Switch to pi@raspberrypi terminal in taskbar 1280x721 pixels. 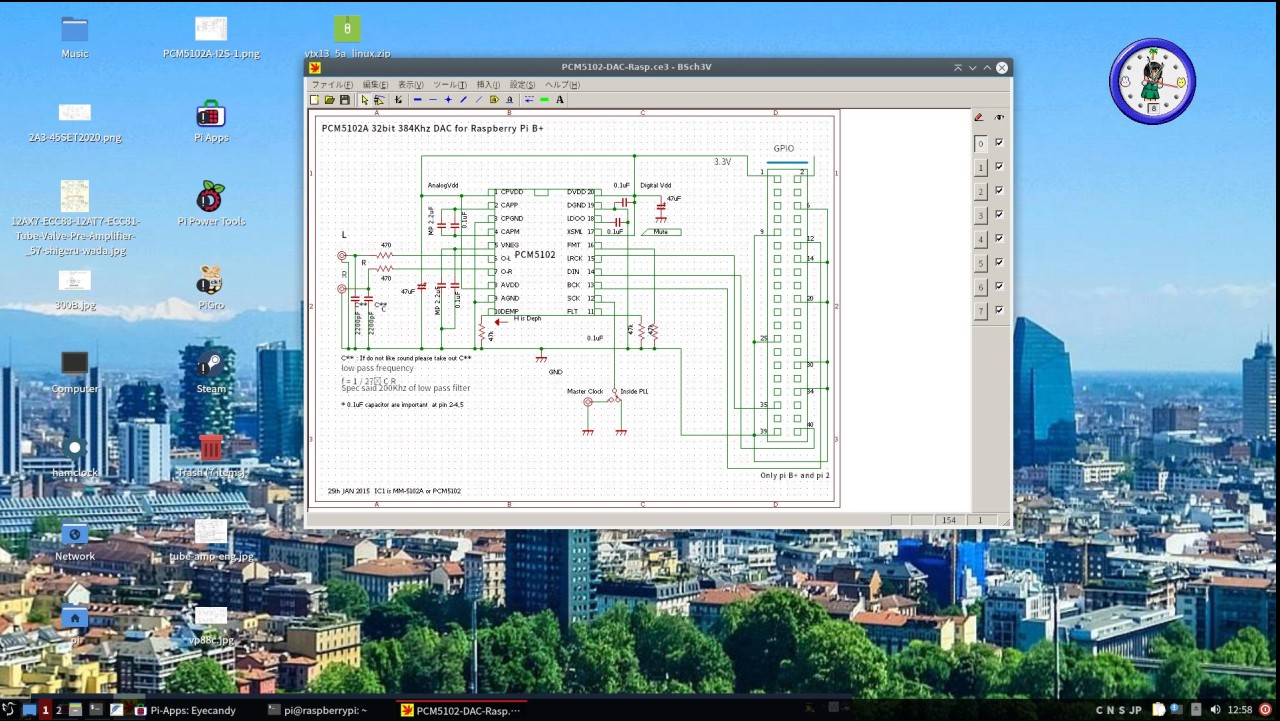pos(318,710)
